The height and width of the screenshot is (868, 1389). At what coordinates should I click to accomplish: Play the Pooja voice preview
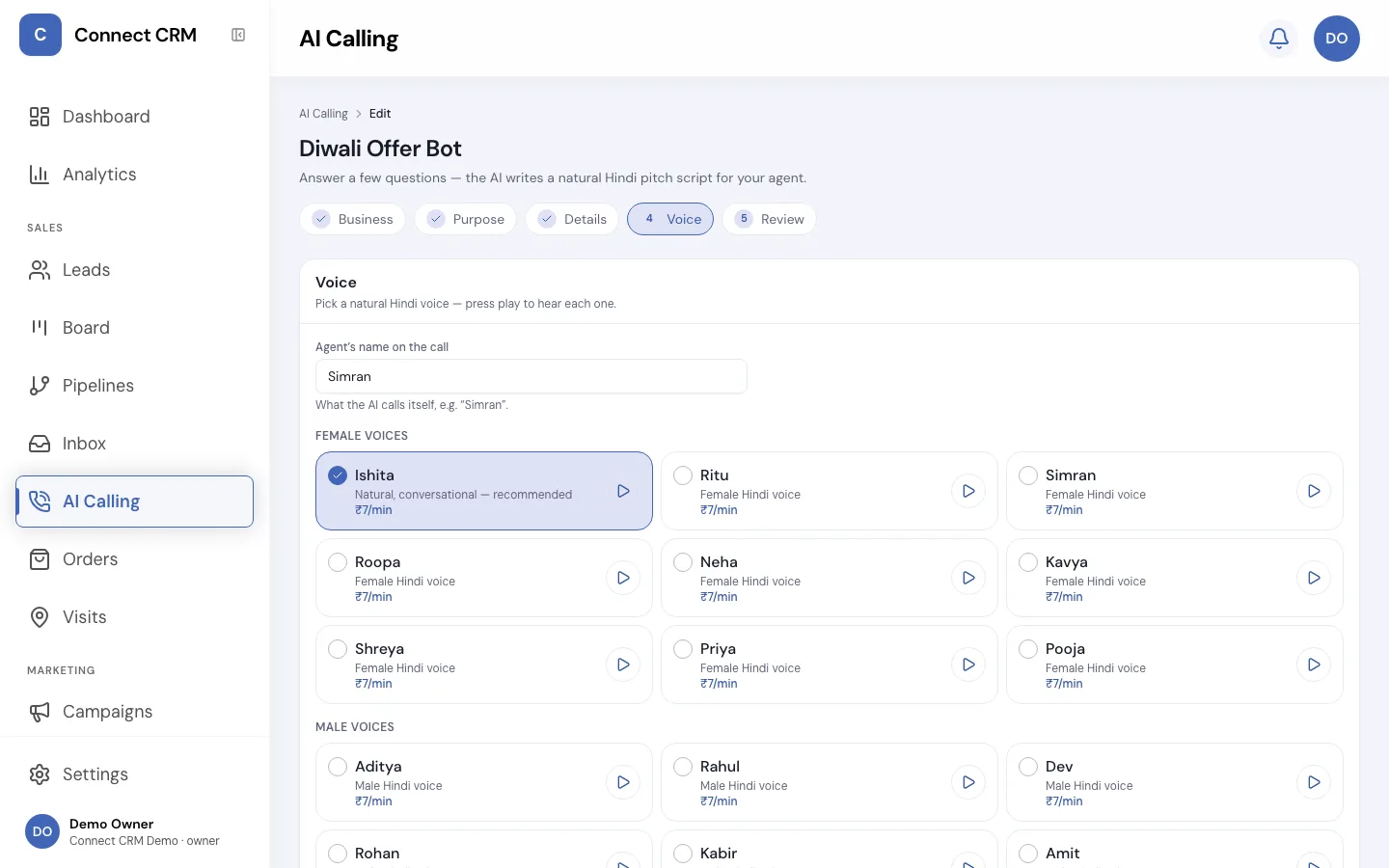pos(1314,665)
